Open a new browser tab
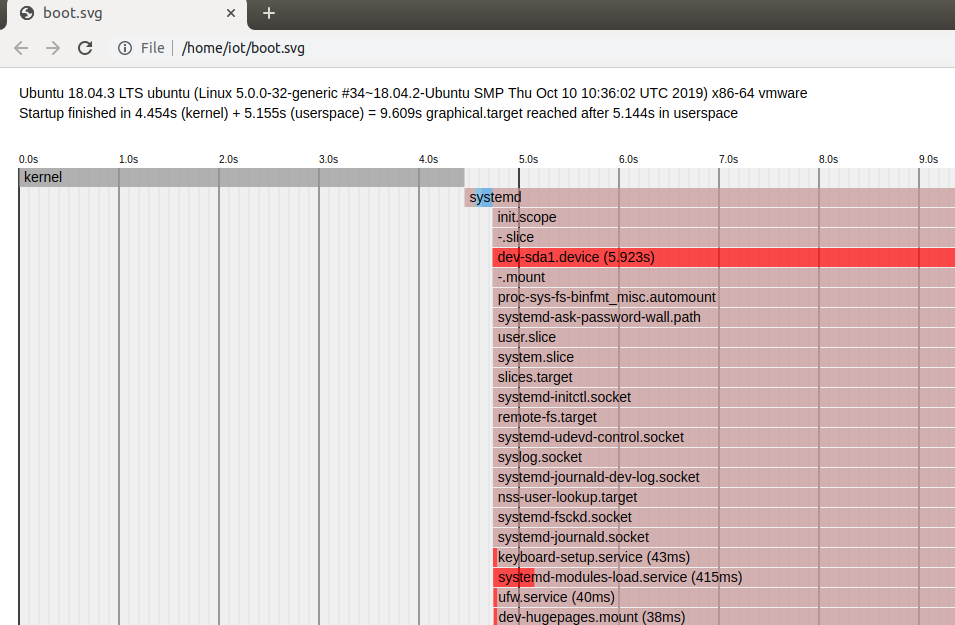The width and height of the screenshot is (955, 625). point(269,13)
